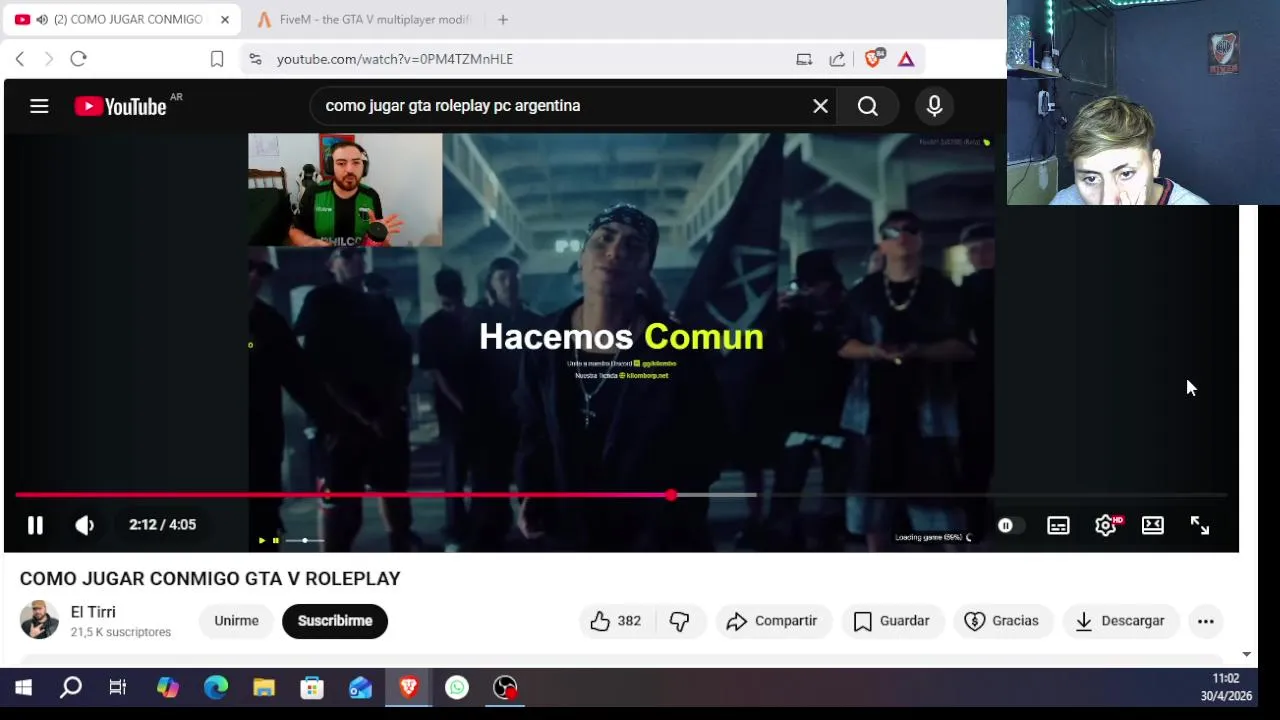This screenshot has width=1280, height=720.
Task: Exit theater mode in player
Action: click(x=1153, y=525)
